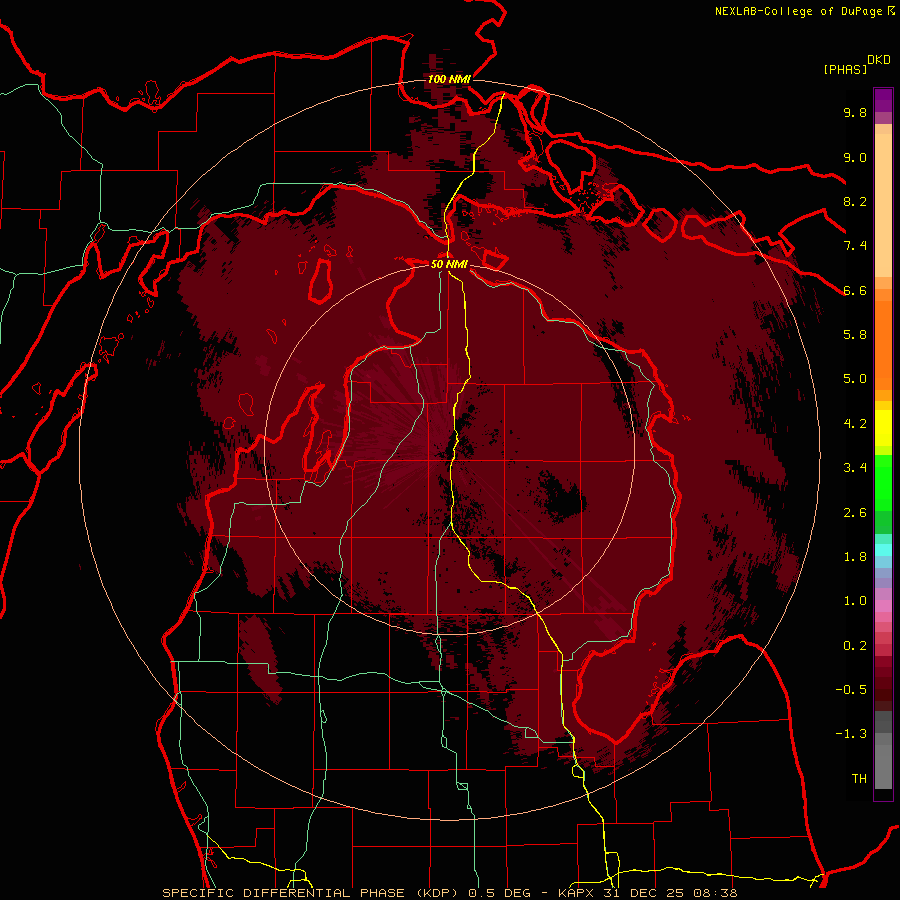Click the 9.8 scale value
Screen dimensions: 900x900
click(855, 112)
